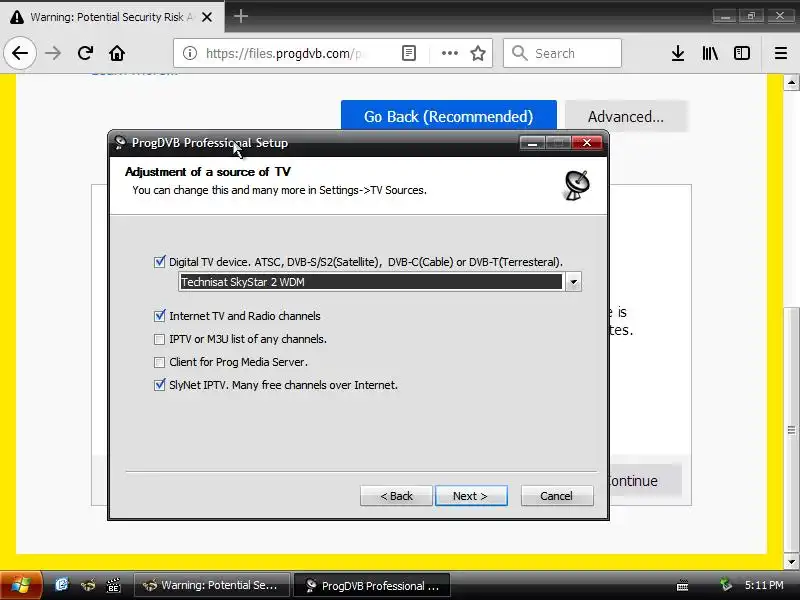Image resolution: width=800 pixels, height=600 pixels.
Task: Launch Internet Explorer from quick launch
Action: pos(62,585)
